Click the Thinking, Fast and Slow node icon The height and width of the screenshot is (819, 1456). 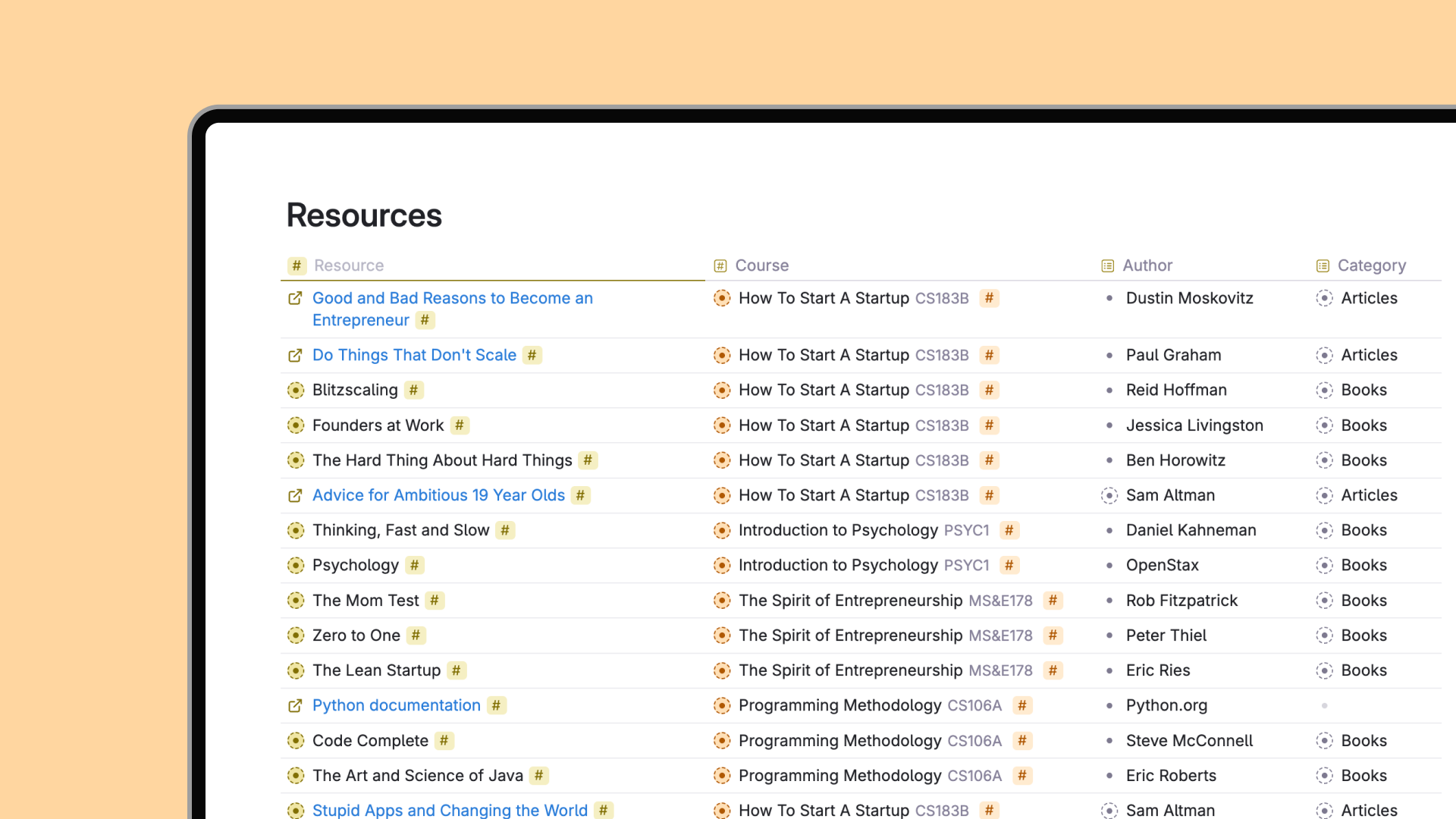(296, 531)
